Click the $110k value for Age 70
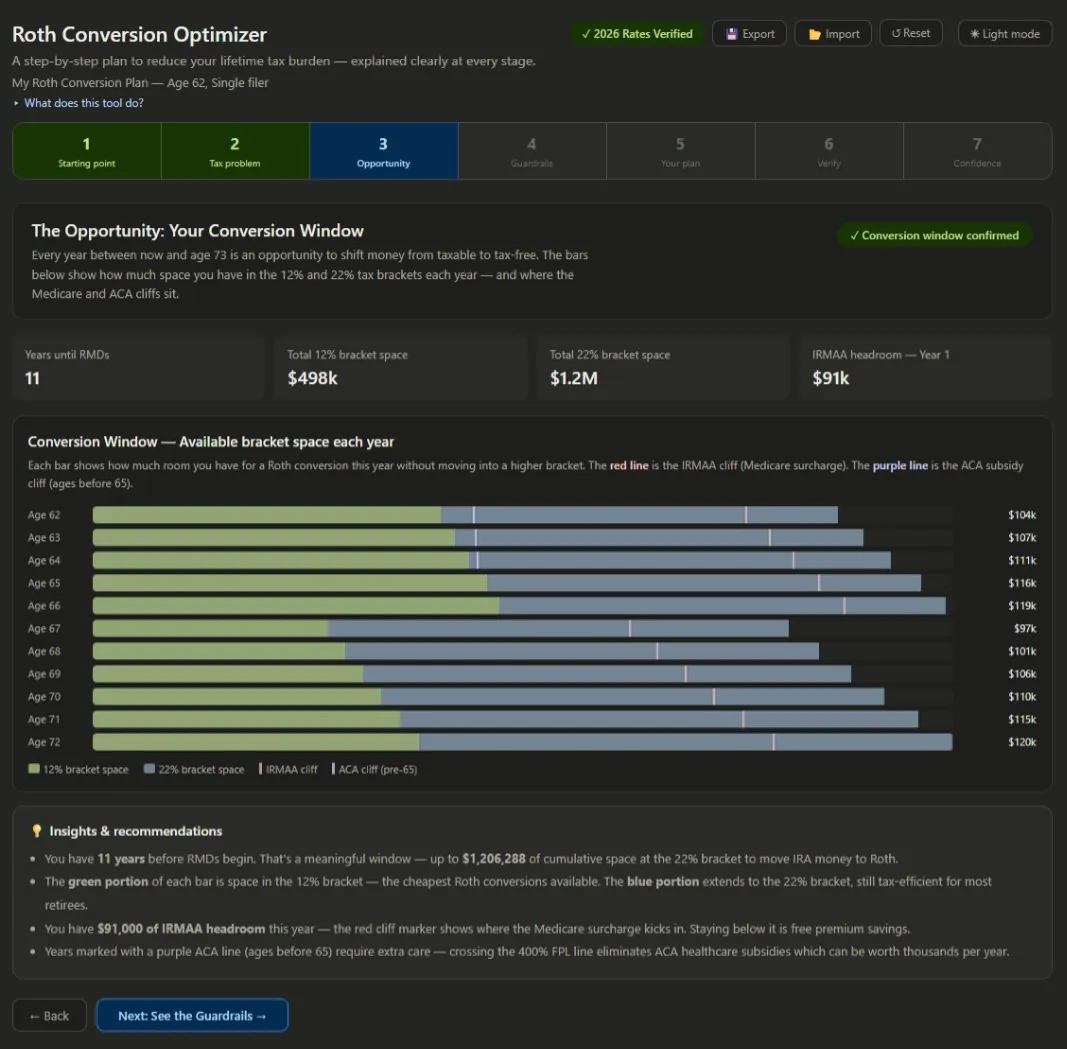 click(1021, 697)
